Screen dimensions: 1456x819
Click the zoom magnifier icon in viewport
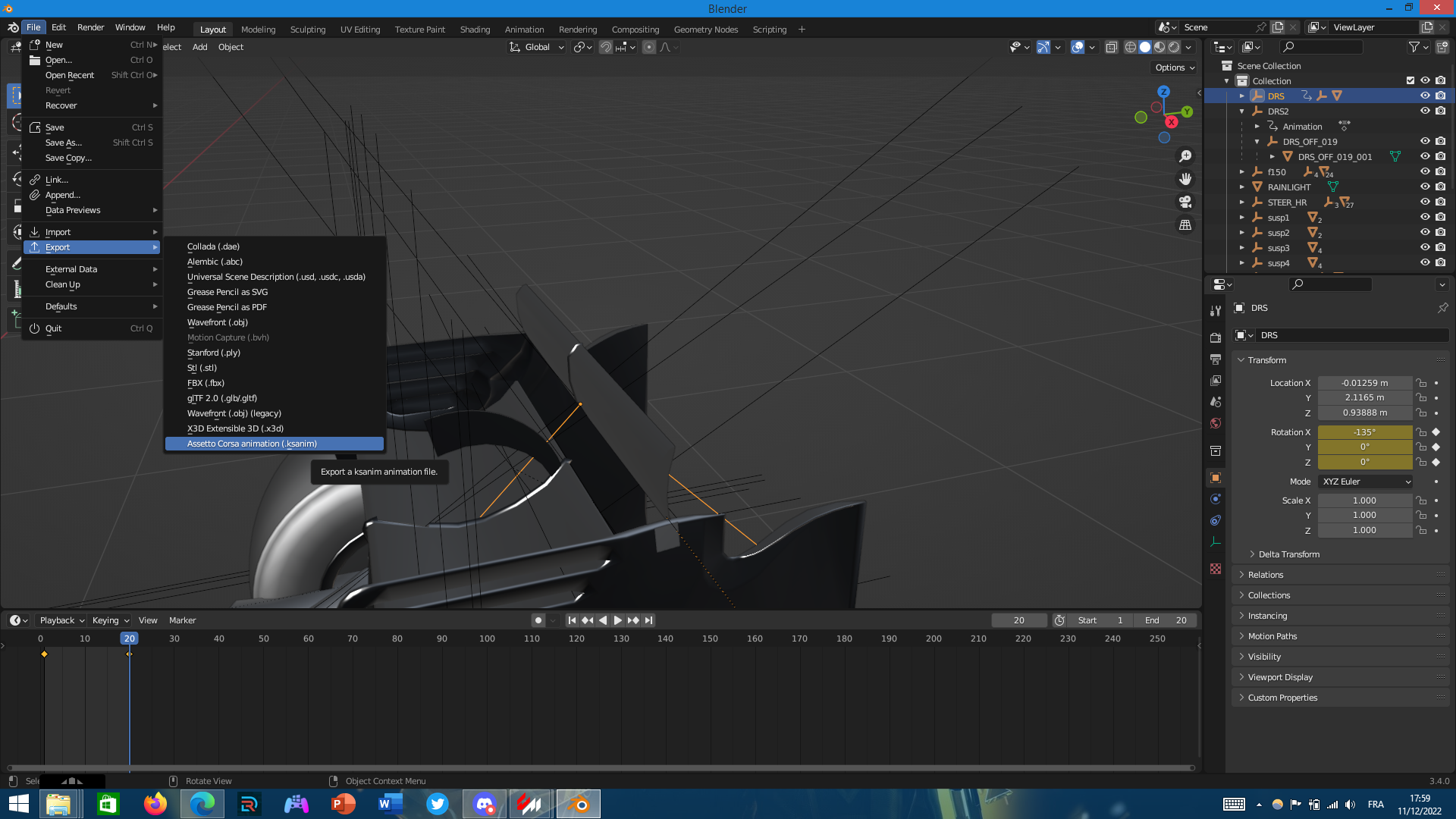tap(1185, 156)
